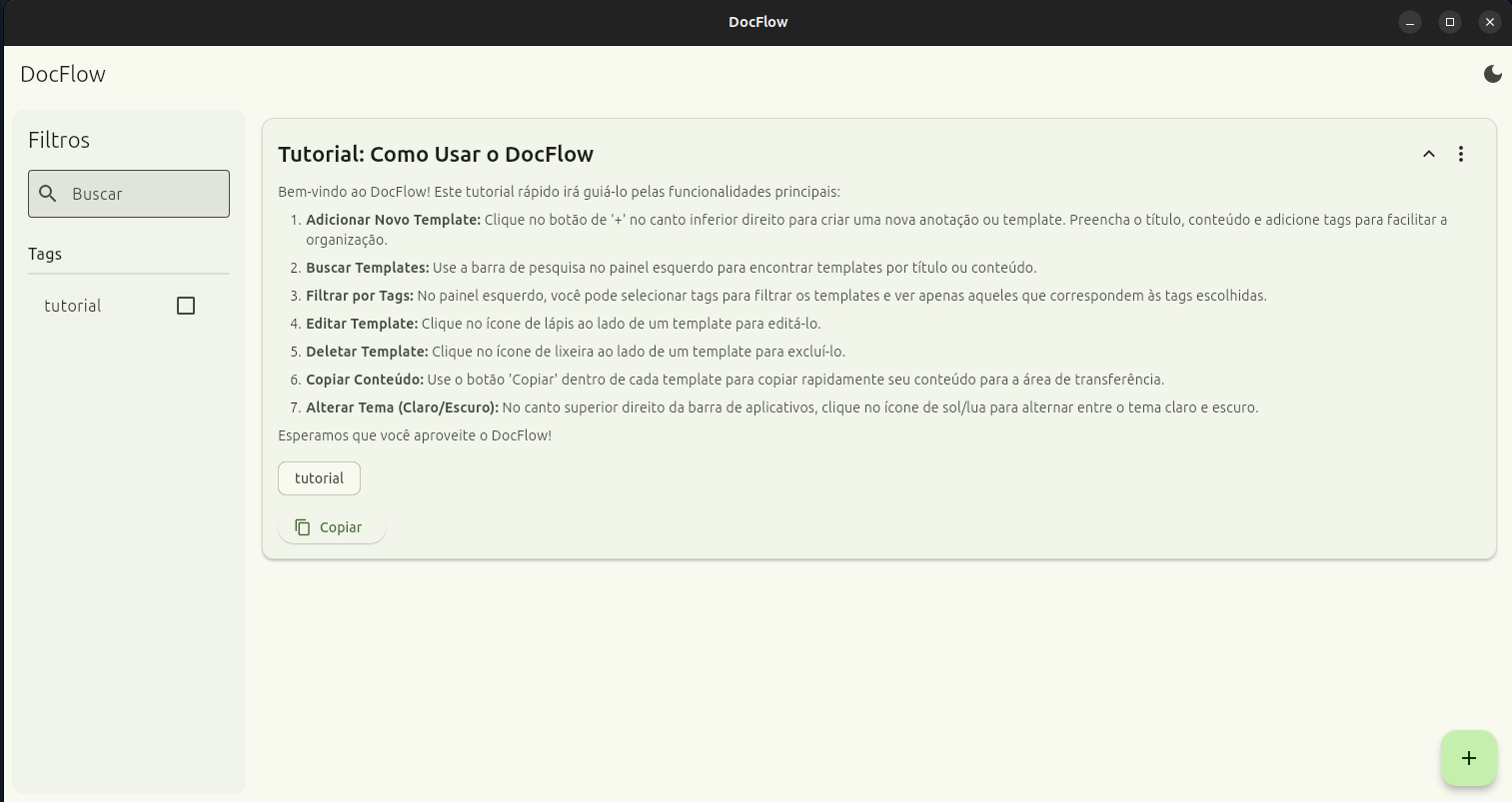
Task: Click the tutorial tag chip on the card
Action: point(319,477)
